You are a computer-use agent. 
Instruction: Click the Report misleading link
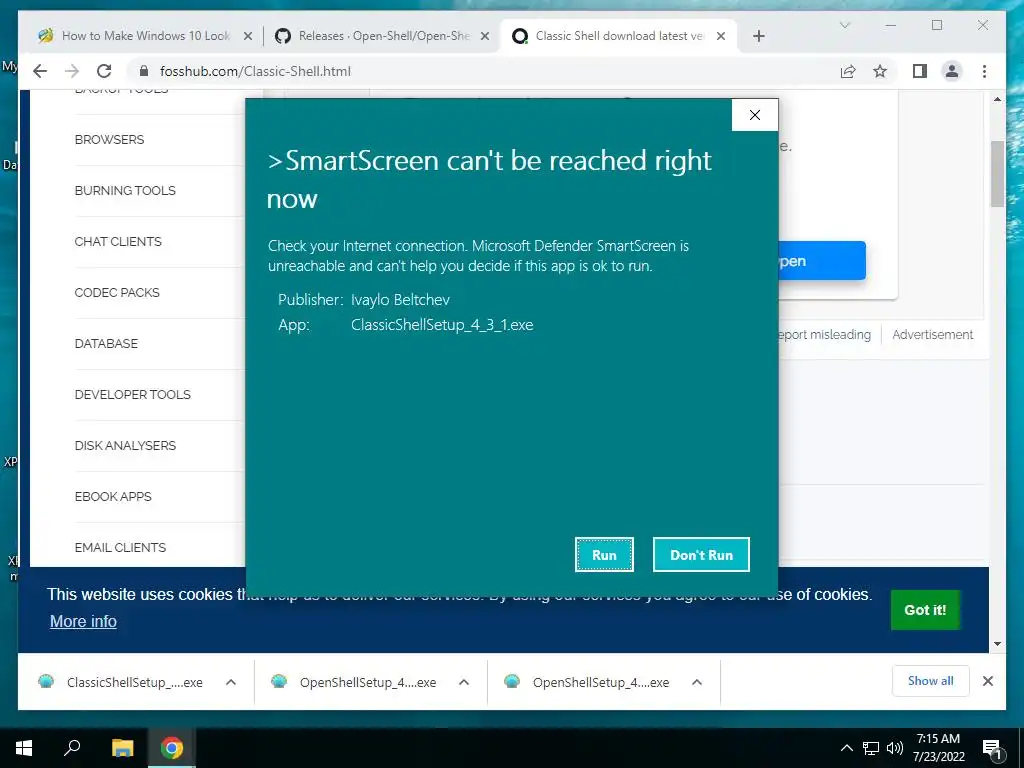click(x=825, y=334)
